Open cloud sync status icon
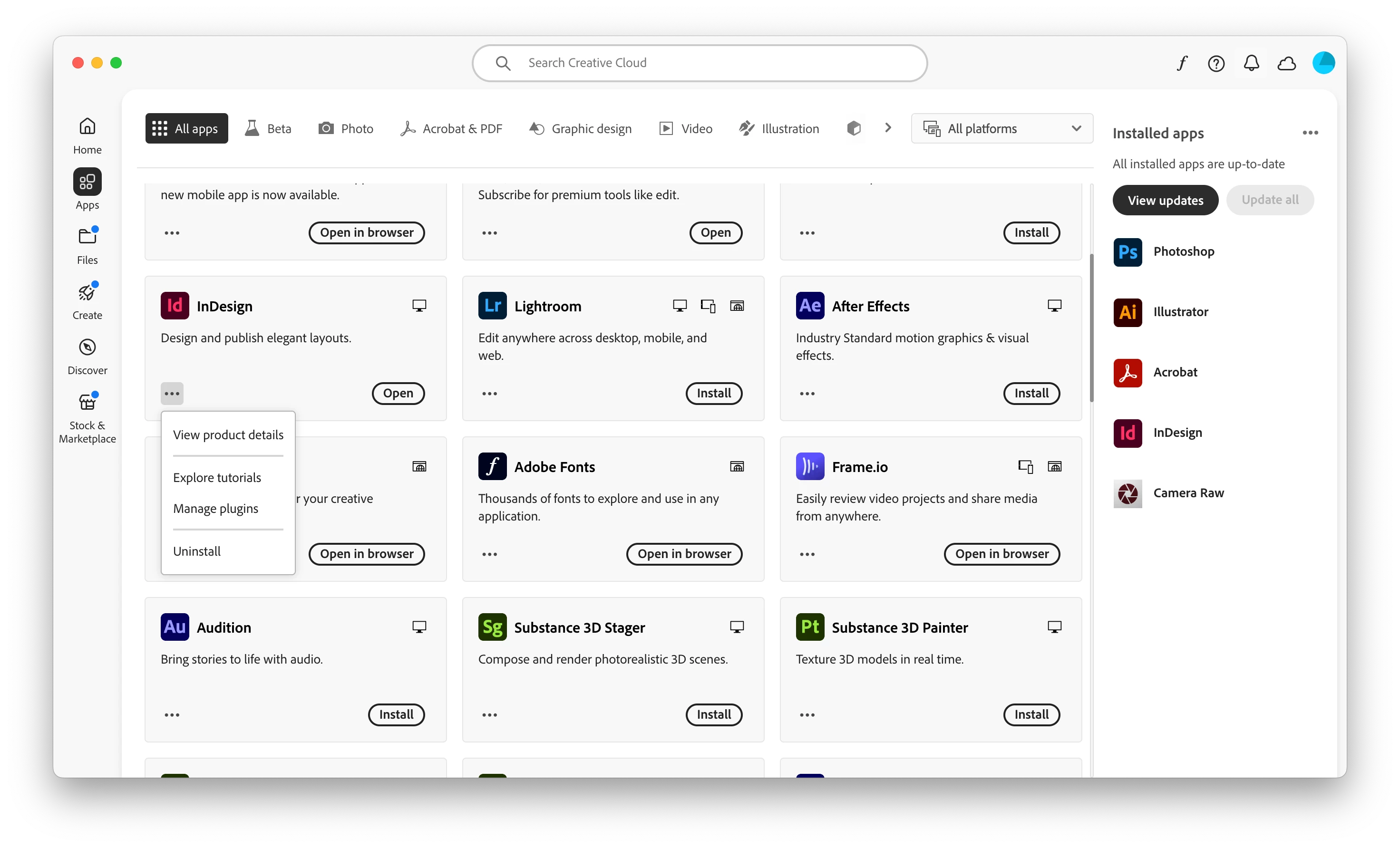This screenshot has height=848, width=1400. click(x=1286, y=63)
